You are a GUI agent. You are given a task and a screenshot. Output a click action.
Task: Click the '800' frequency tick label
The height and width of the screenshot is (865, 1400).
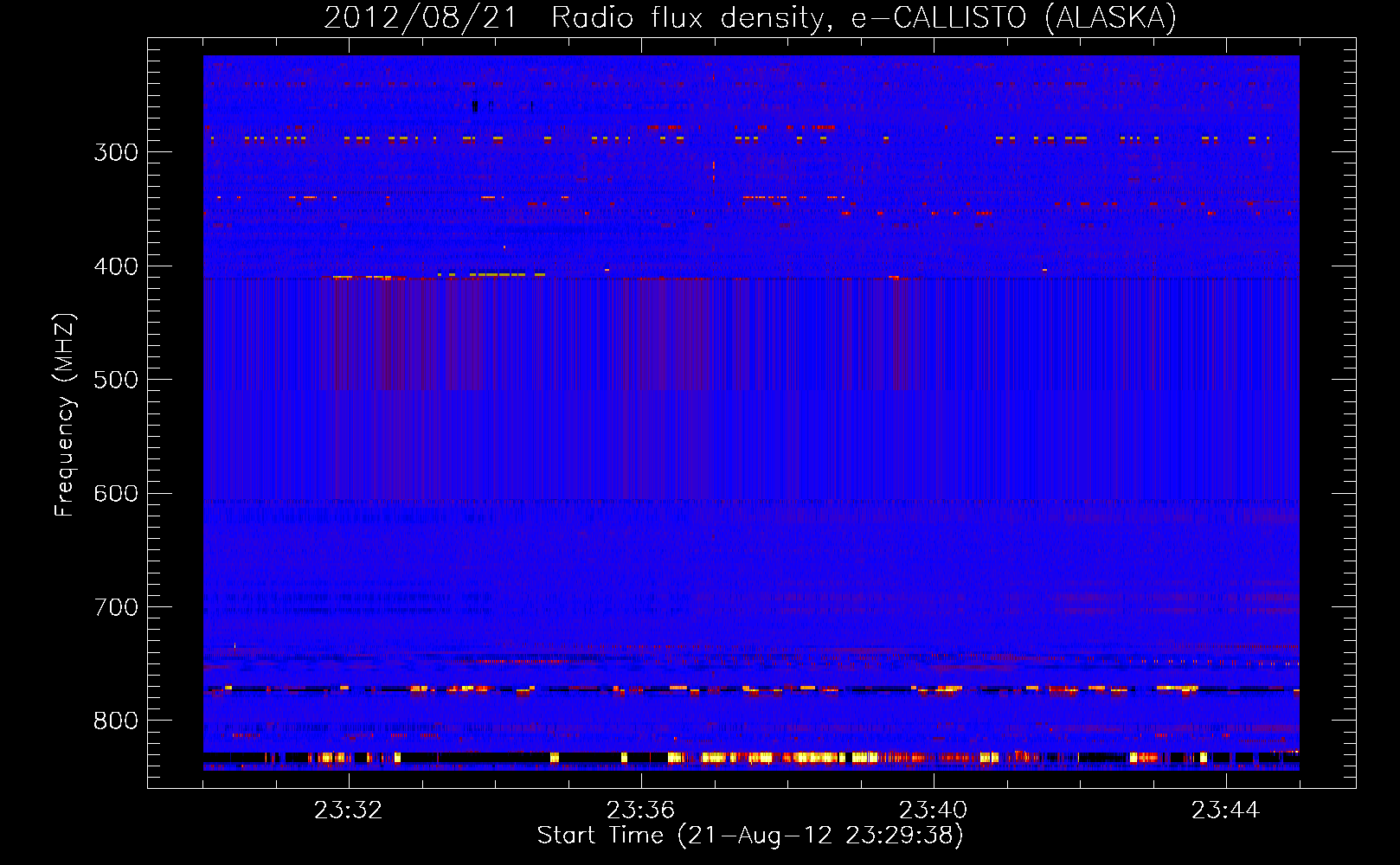coord(116,721)
